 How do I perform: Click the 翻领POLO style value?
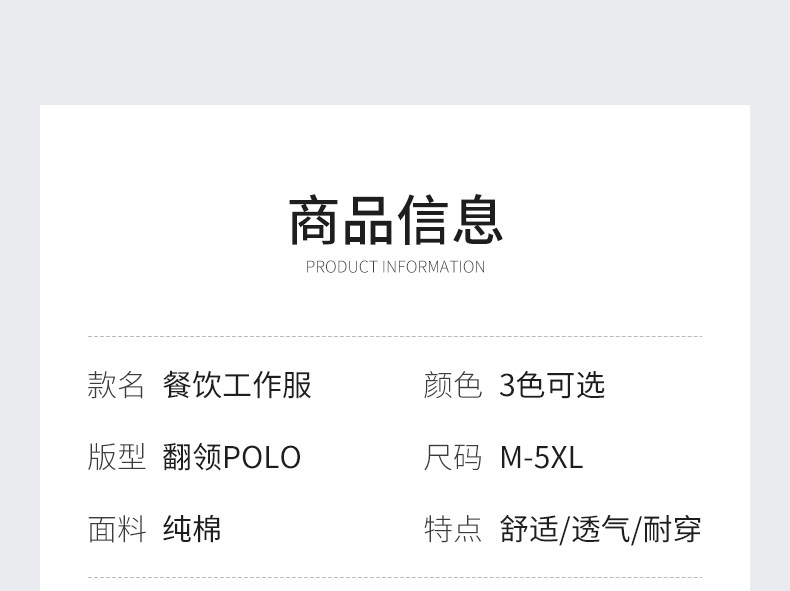tap(231, 457)
